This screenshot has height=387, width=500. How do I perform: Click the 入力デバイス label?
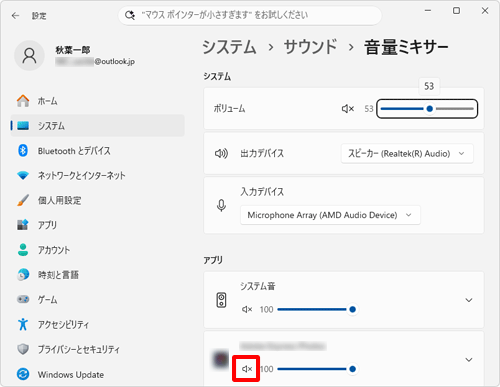[x=262, y=192]
